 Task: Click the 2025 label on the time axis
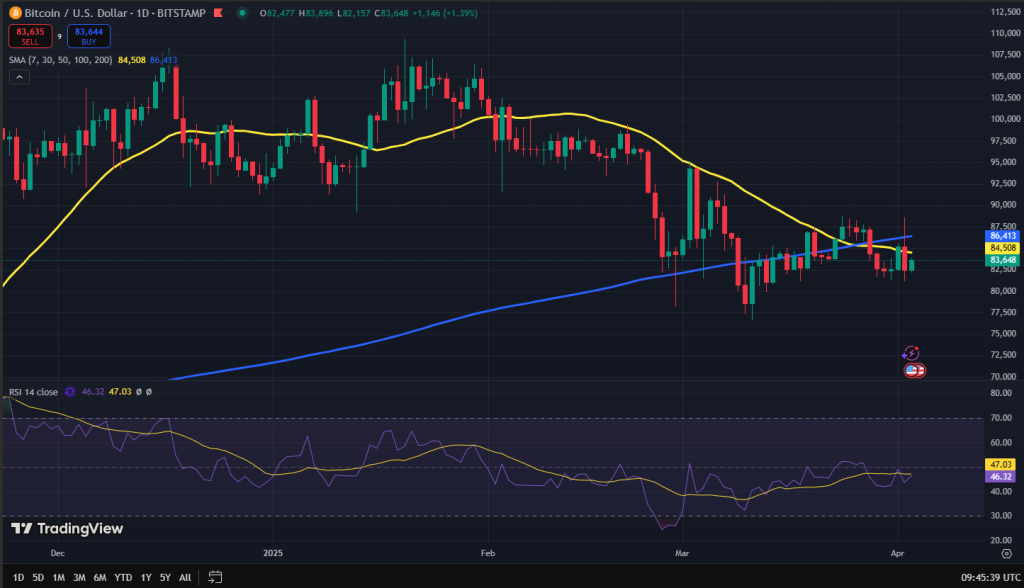coord(273,553)
